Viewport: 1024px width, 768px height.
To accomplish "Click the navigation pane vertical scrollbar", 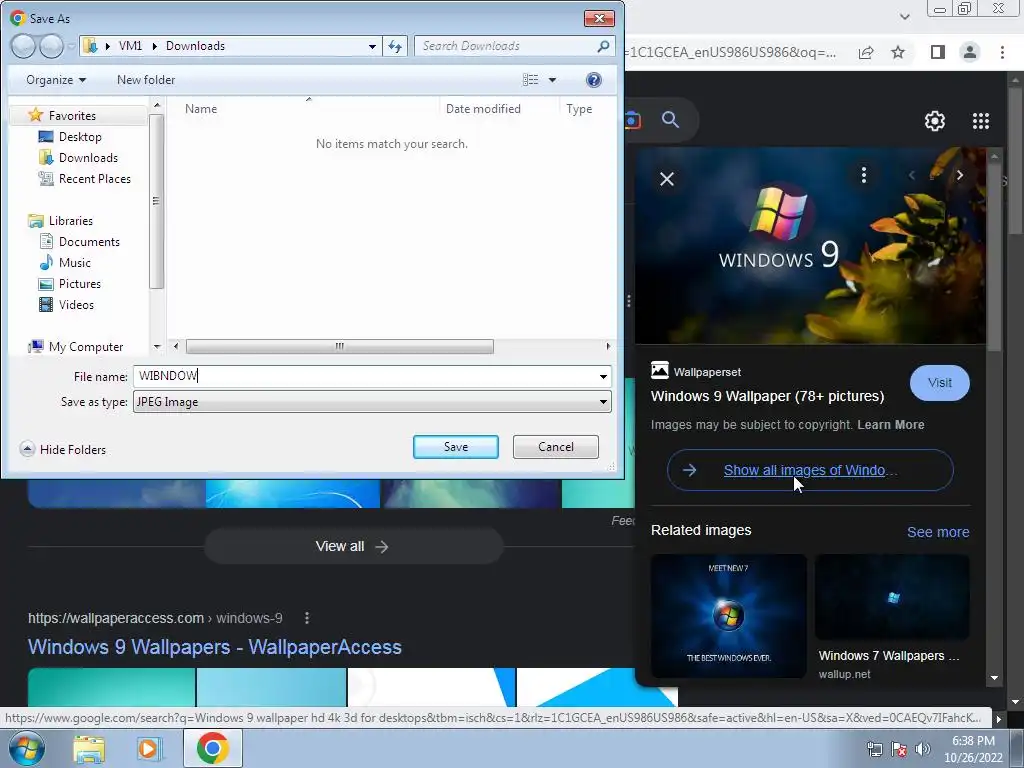I will pos(155,201).
